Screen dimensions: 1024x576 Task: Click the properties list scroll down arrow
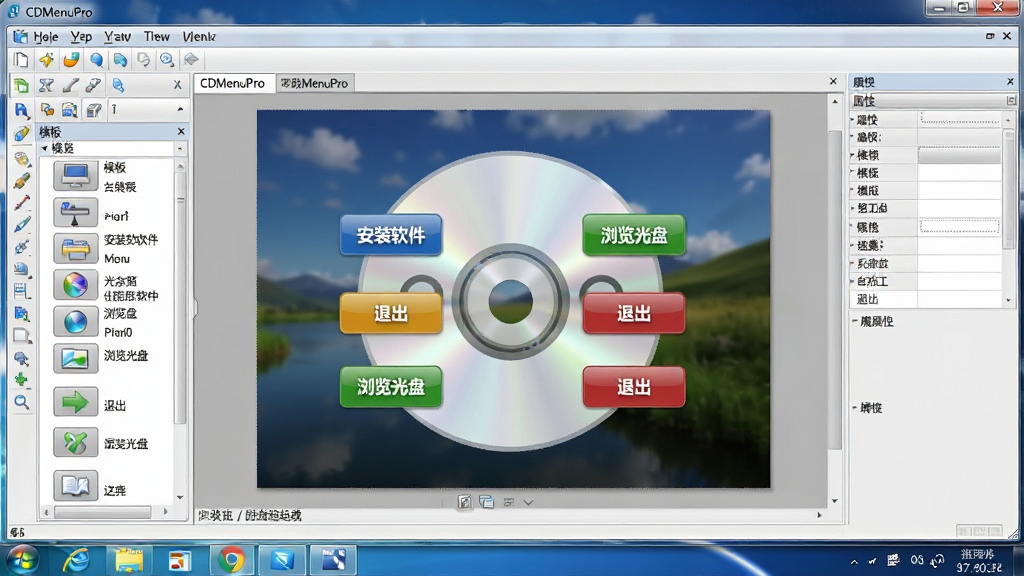[x=1008, y=300]
